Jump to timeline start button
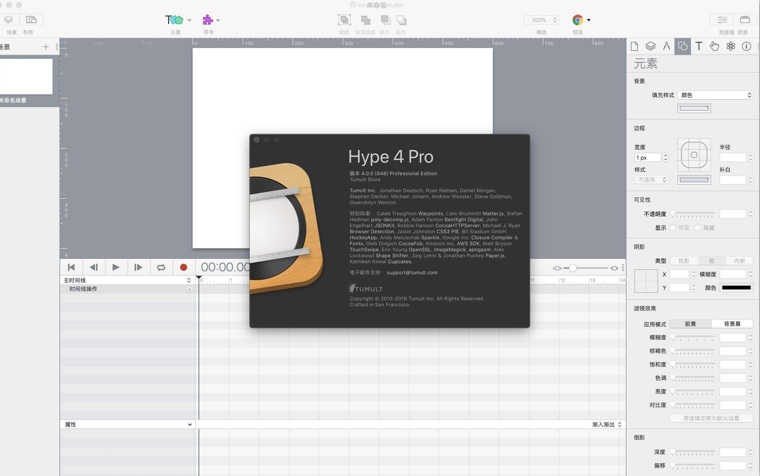Screen dimensions: 760x476 coord(71,267)
